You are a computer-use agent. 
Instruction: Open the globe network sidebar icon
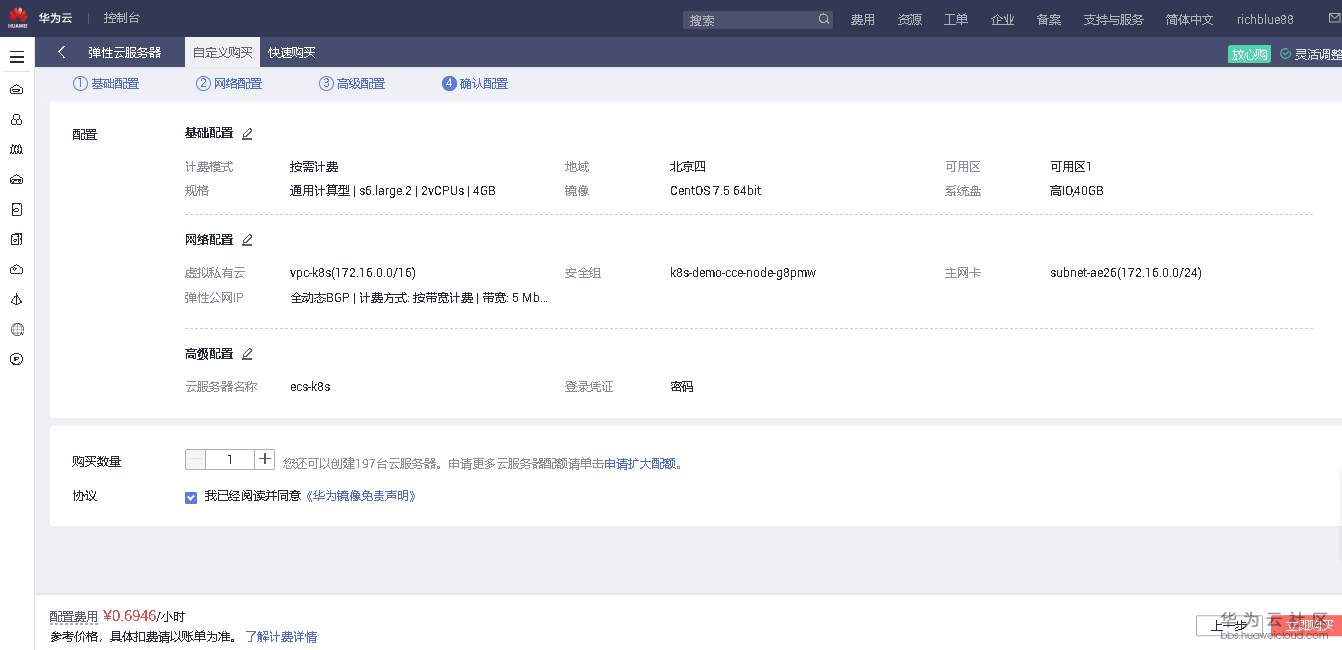[17, 329]
